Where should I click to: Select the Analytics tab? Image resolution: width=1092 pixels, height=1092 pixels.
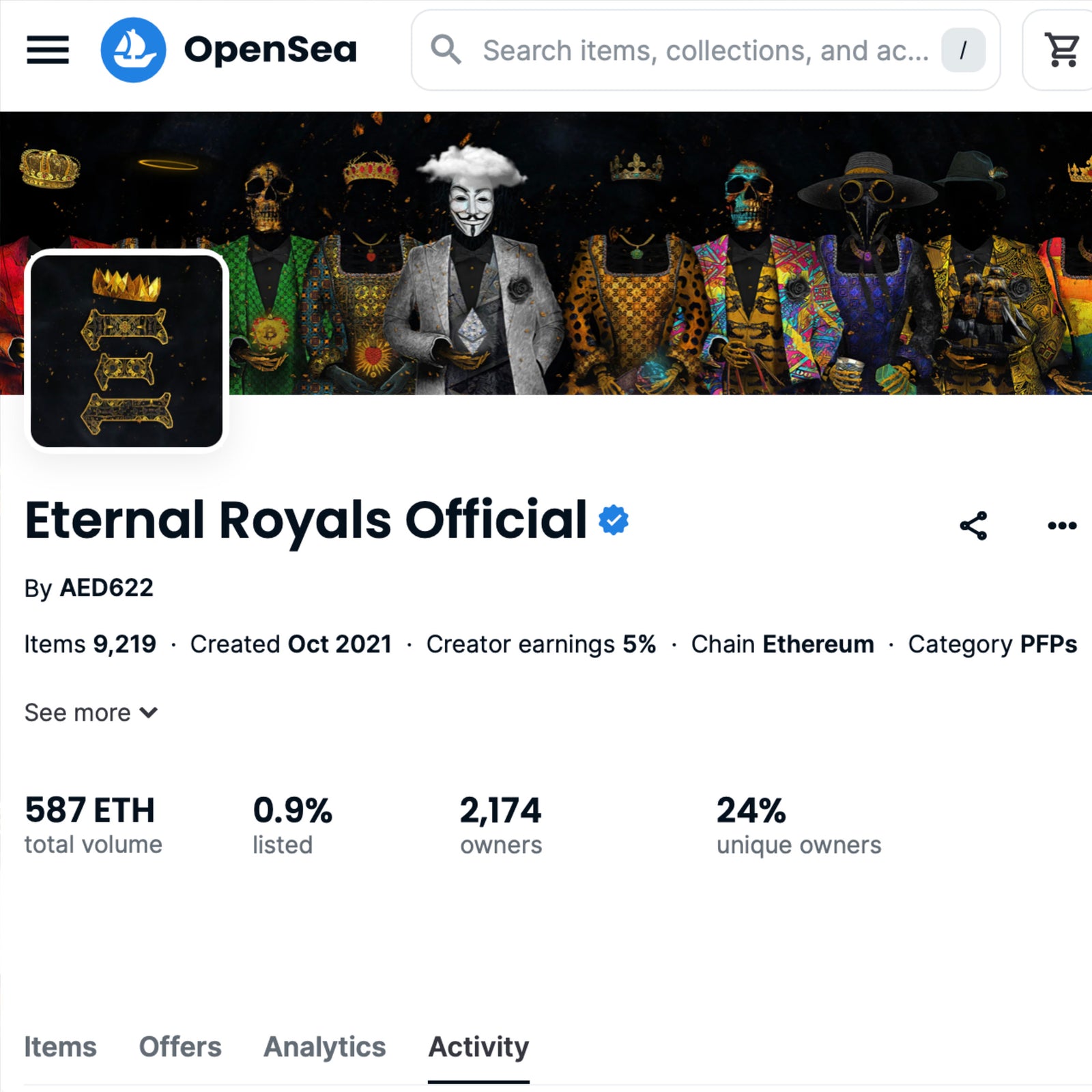(325, 1047)
